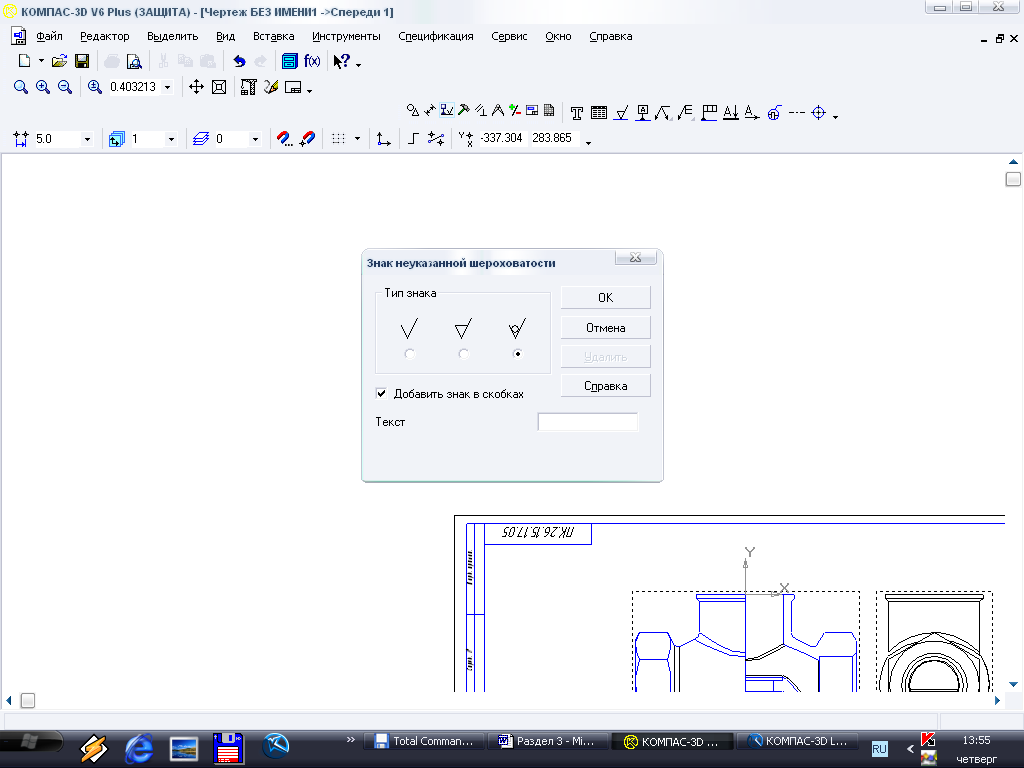Screen dimensions: 1024x768
Task: Expand the new document type arrow
Action: point(41,61)
